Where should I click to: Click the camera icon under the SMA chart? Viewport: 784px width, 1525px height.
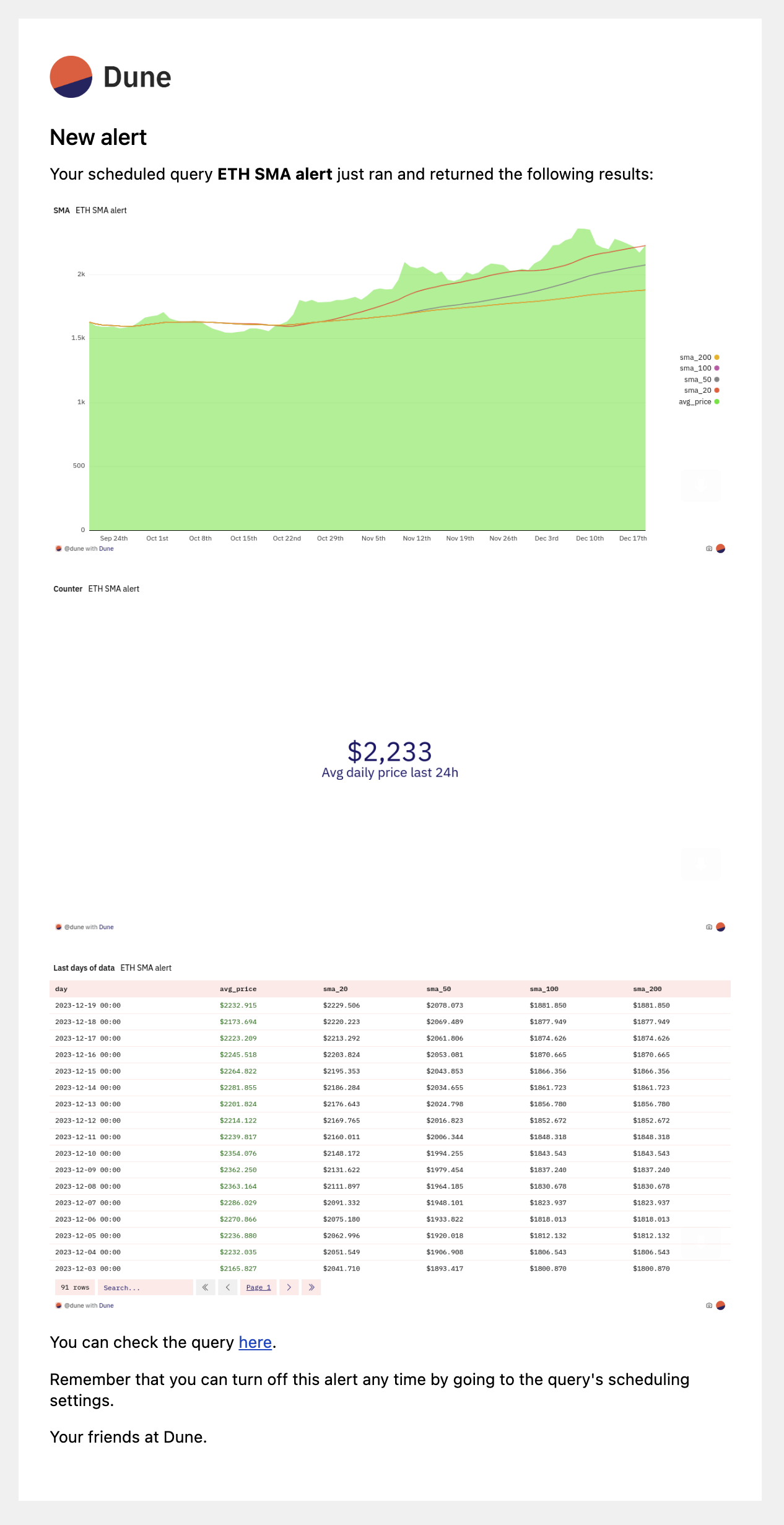(709, 549)
